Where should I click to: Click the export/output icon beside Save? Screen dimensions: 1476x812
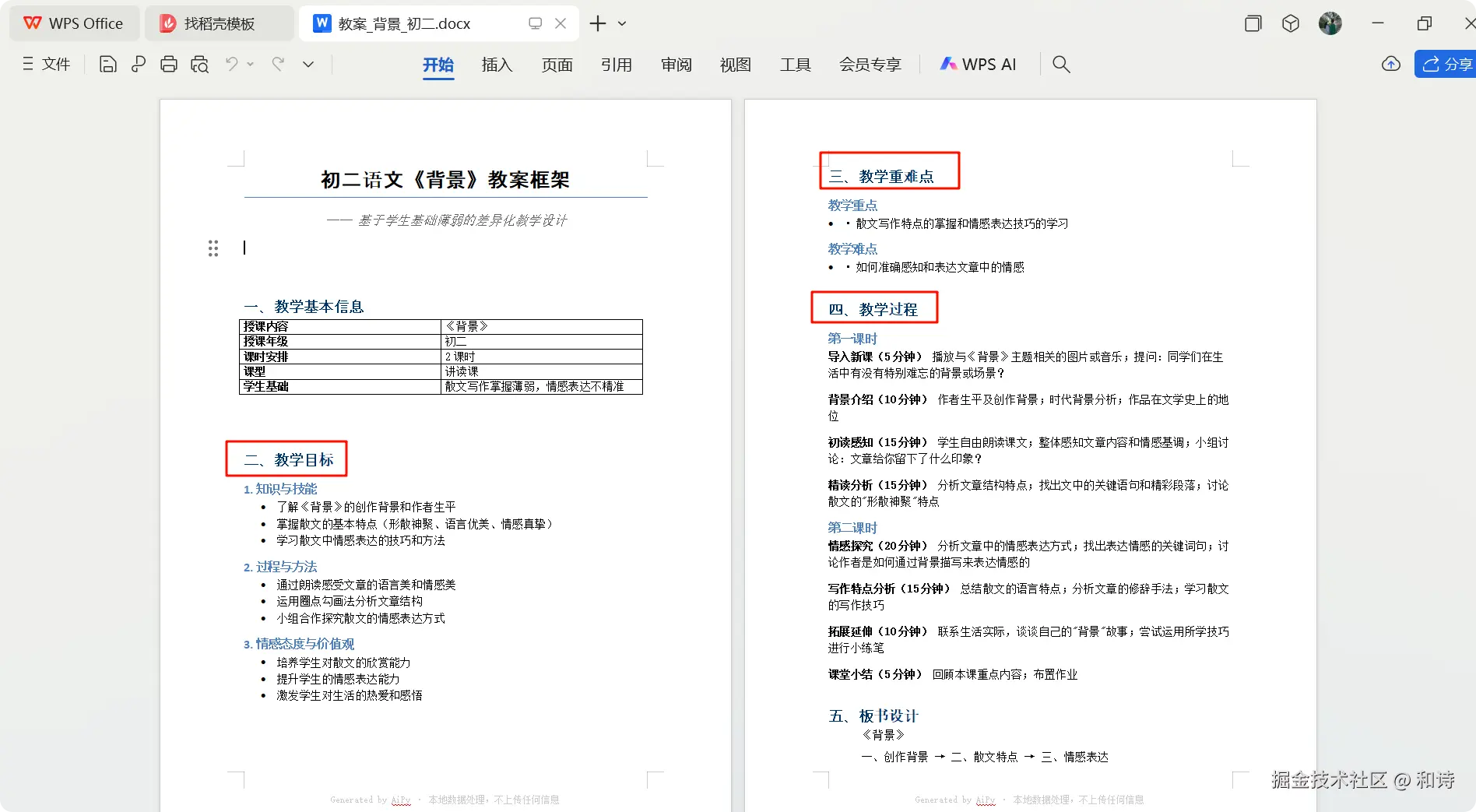coord(139,64)
